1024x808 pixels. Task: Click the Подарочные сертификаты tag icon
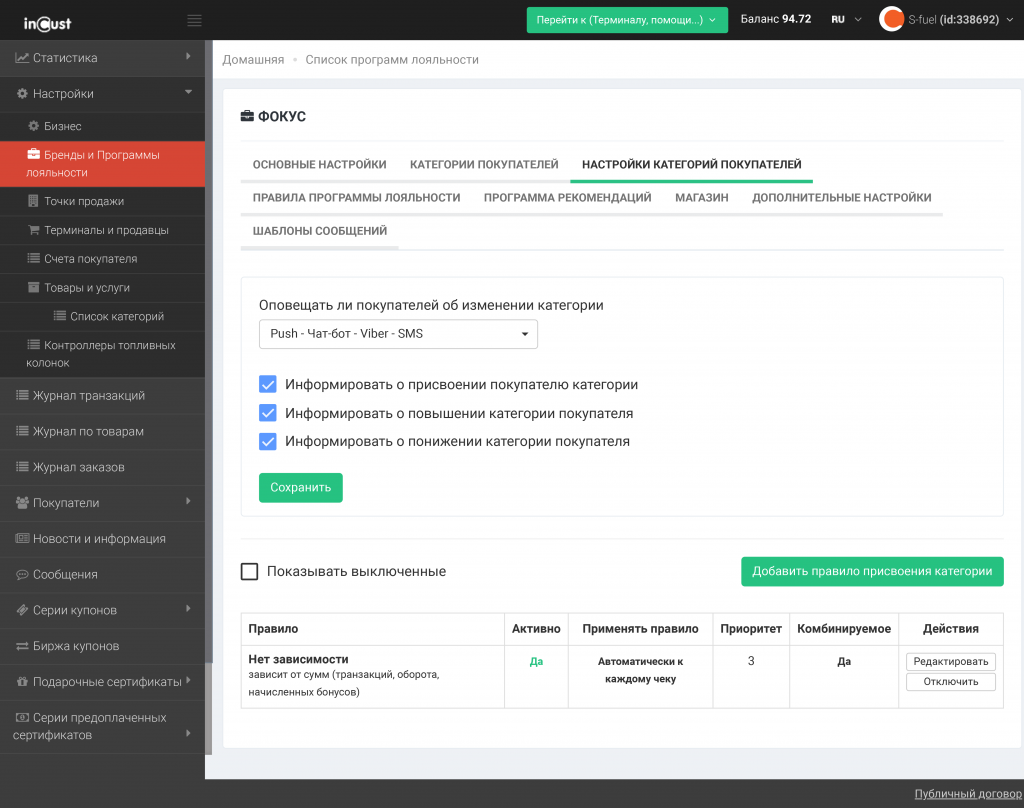coord(22,682)
